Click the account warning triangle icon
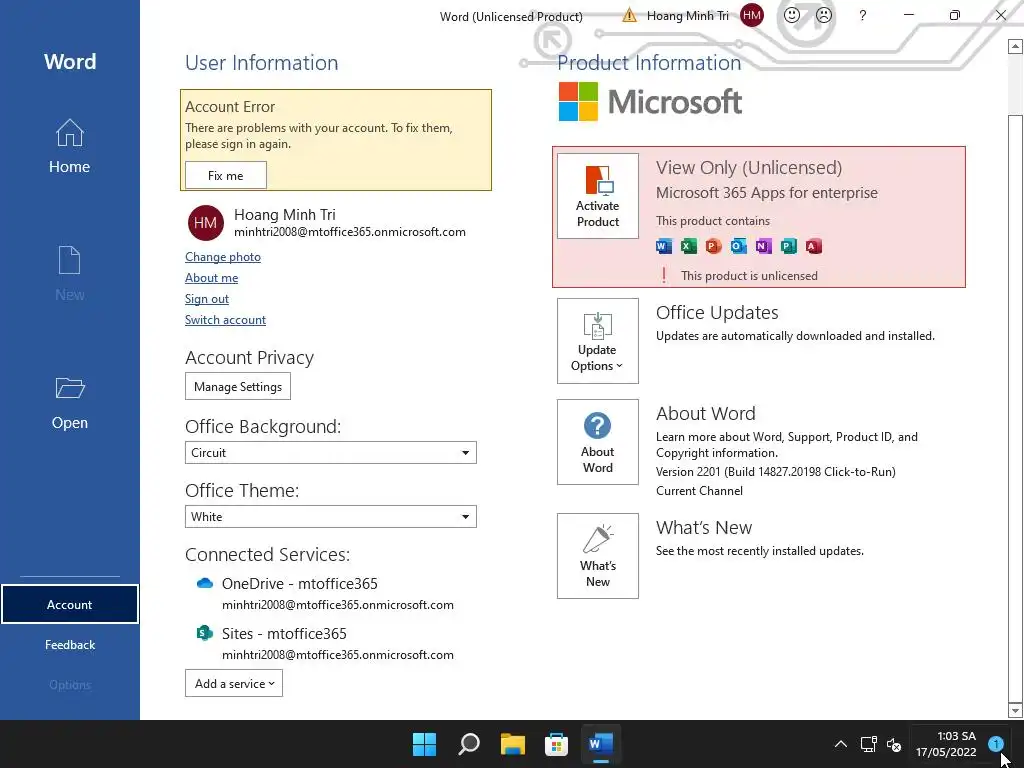This screenshot has width=1024, height=768. (629, 15)
